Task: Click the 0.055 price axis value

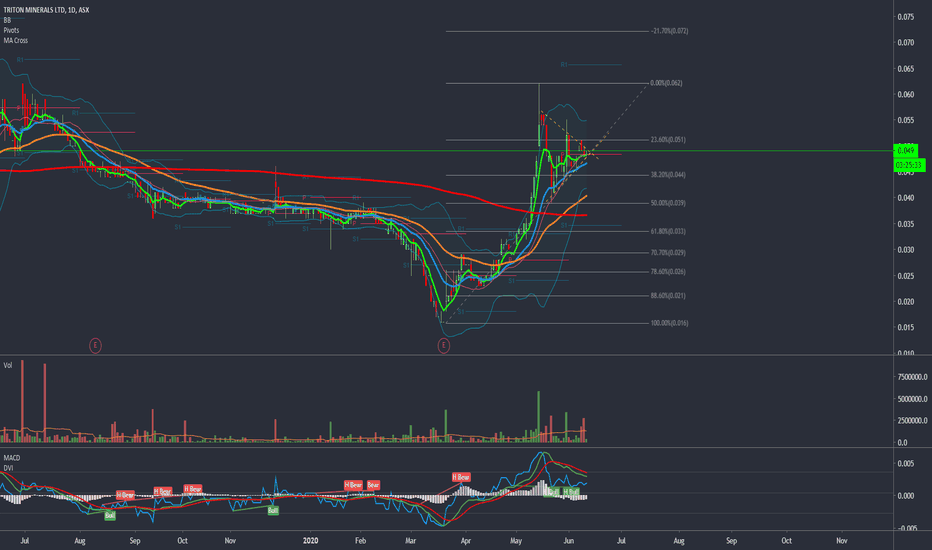Action: point(906,121)
